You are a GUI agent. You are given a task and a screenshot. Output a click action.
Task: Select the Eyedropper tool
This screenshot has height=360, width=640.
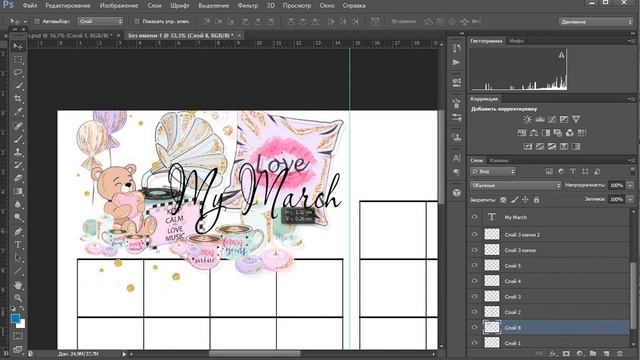pyautogui.click(x=18, y=112)
